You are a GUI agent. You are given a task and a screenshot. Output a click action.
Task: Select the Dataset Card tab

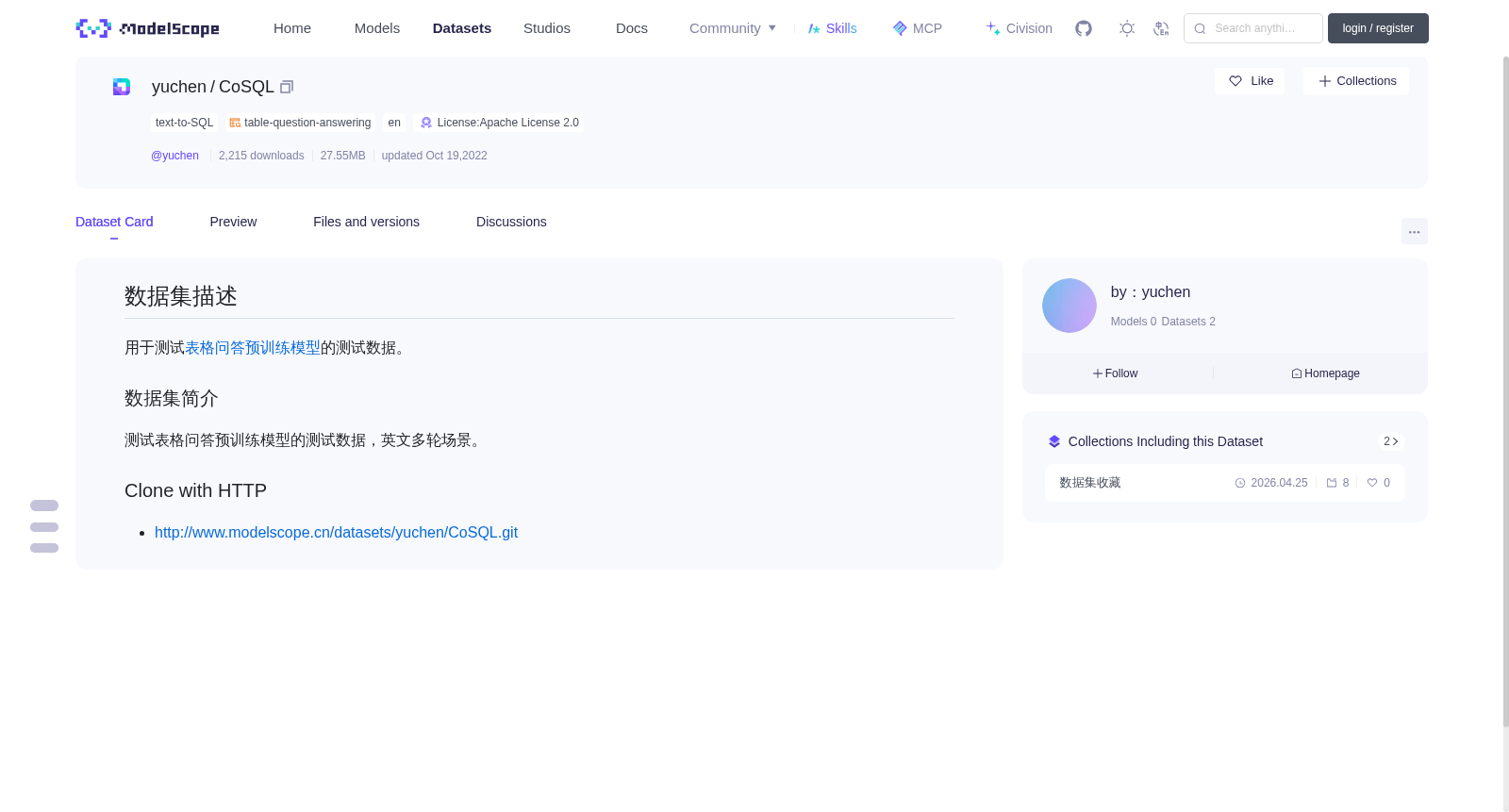tap(114, 222)
